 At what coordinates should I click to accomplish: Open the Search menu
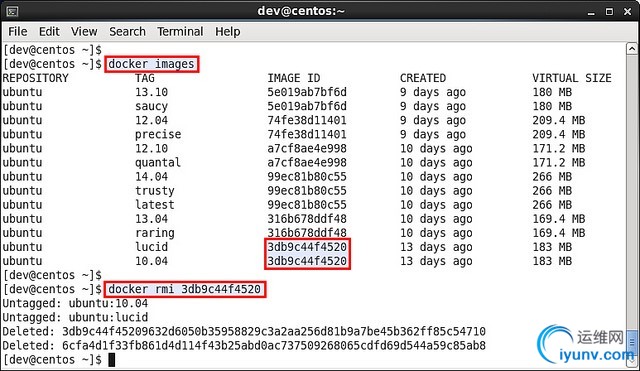[127, 31]
